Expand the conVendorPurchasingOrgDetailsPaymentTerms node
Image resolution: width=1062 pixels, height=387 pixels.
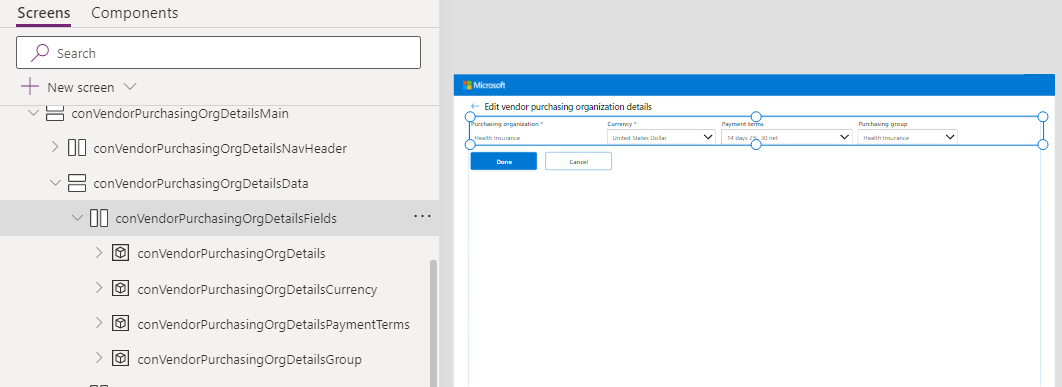(99, 323)
